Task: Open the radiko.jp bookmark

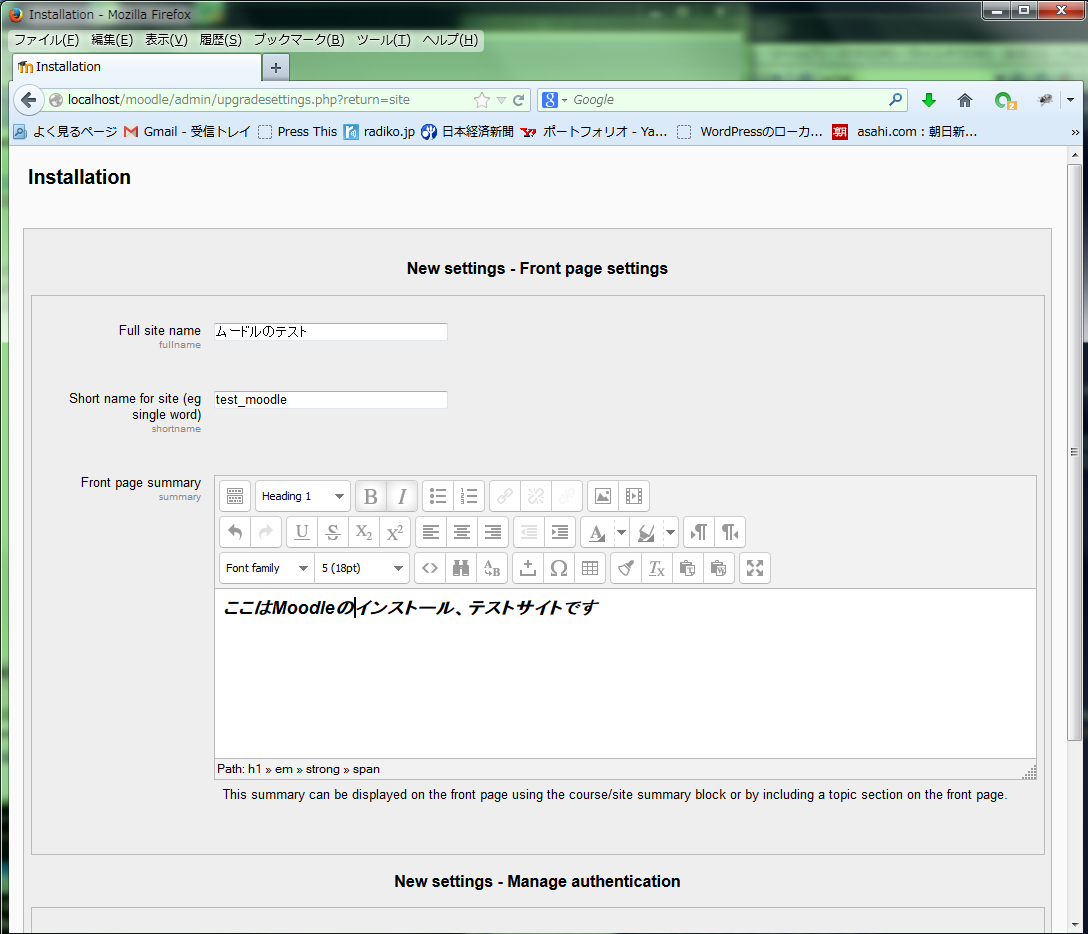Action: click(380, 132)
